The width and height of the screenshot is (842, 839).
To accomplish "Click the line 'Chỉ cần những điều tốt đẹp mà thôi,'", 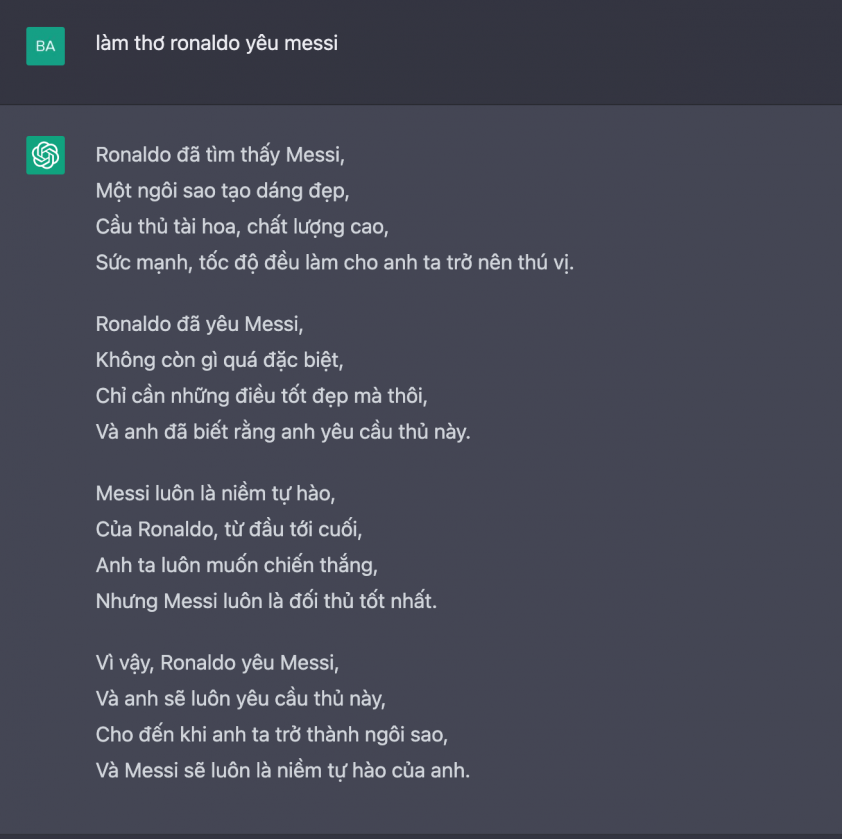I will [262, 396].
